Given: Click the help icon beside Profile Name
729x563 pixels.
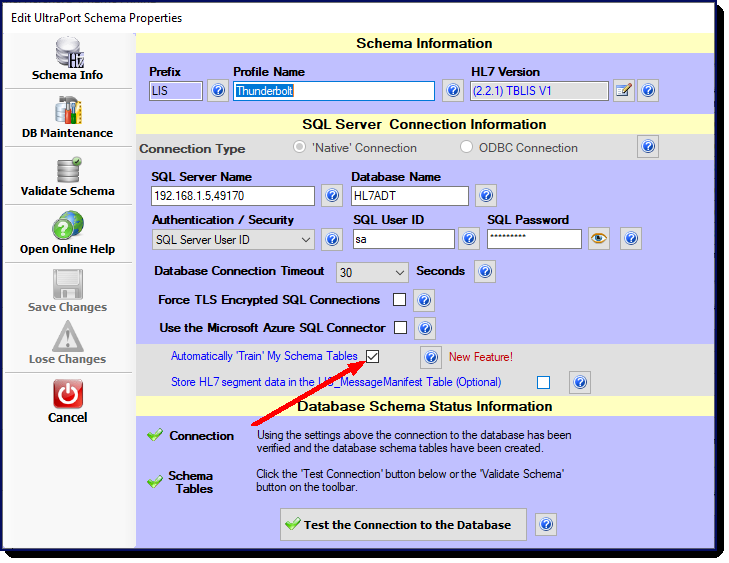Looking at the screenshot, I should click(x=453, y=90).
